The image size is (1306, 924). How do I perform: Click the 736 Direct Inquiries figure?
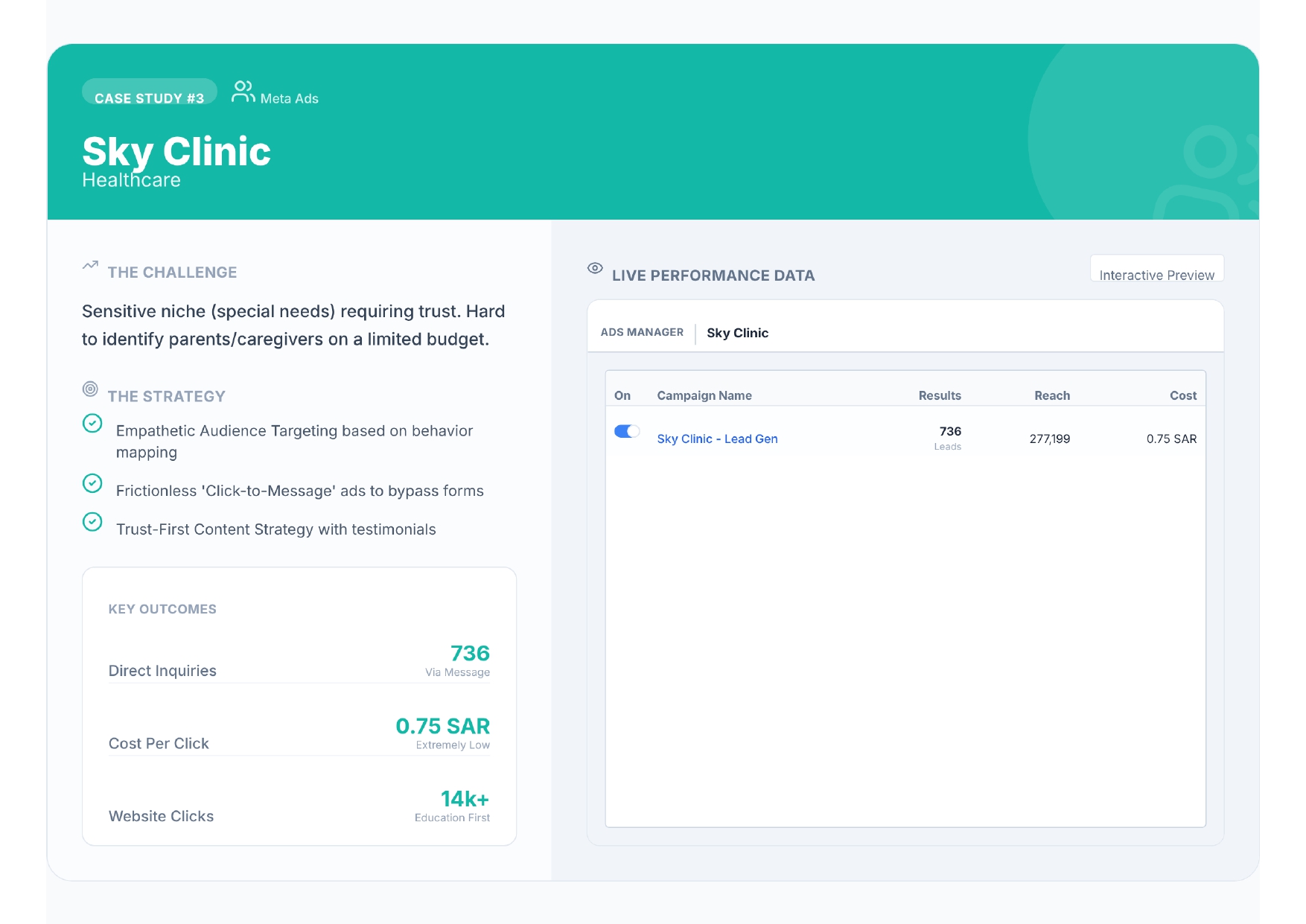coord(470,653)
